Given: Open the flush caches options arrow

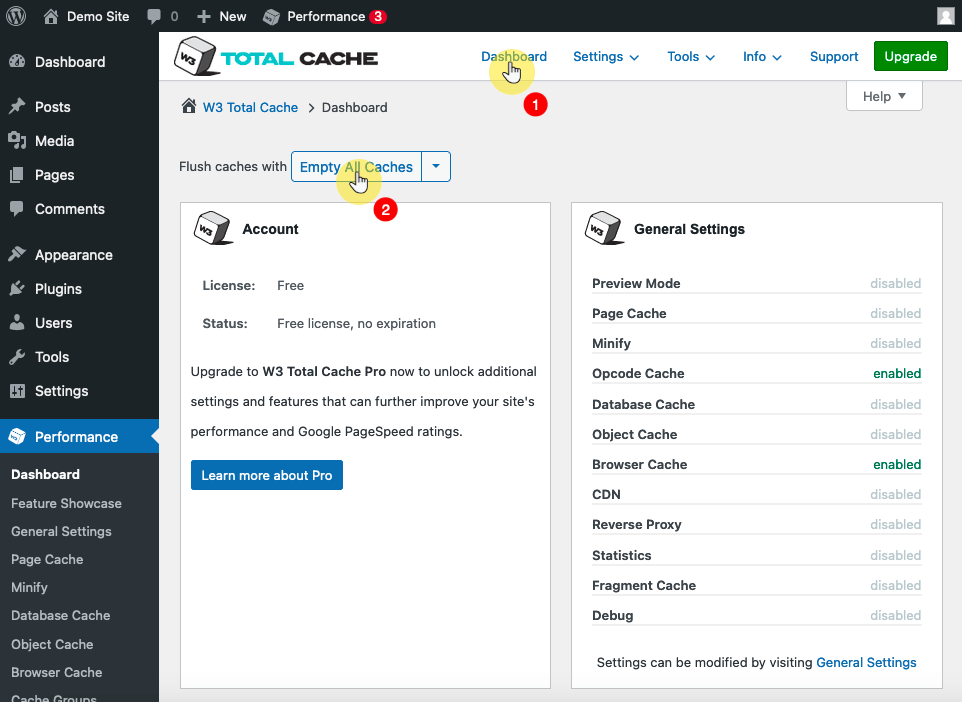Looking at the screenshot, I should coord(436,166).
